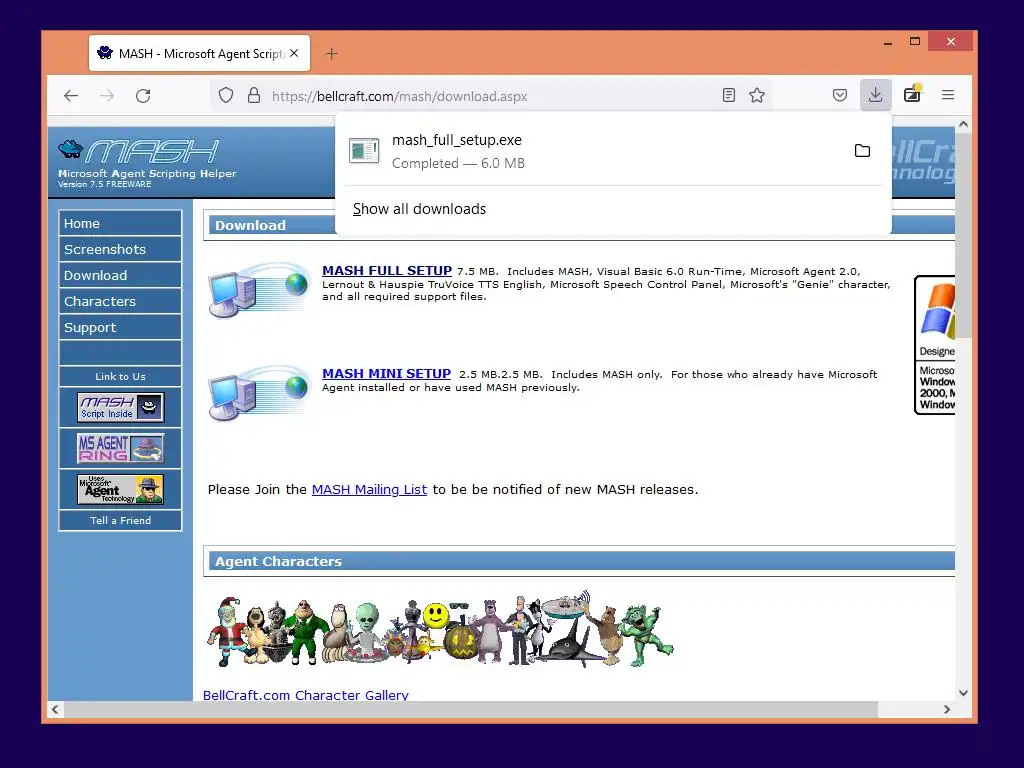
Task: Click computer globe icon beside MASH FULL SETUP
Action: (x=259, y=289)
